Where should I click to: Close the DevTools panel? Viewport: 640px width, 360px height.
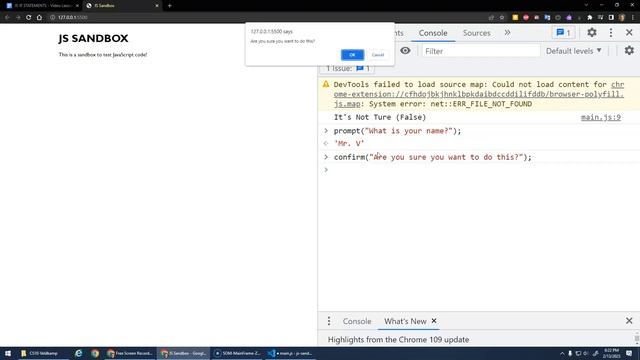click(x=629, y=33)
